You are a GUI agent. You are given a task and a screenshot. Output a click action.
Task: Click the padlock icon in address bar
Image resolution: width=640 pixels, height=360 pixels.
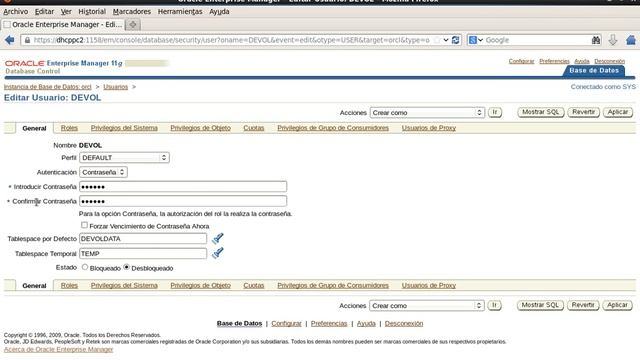click(27, 40)
